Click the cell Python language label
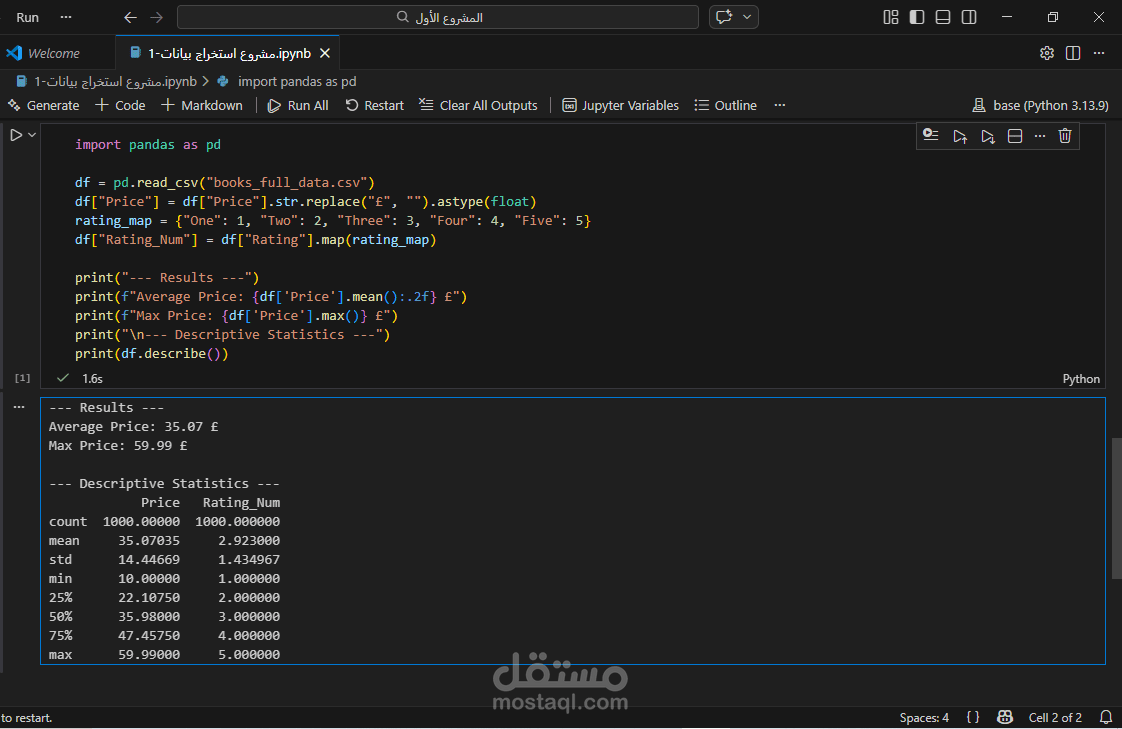This screenshot has width=1122, height=729. (1080, 379)
